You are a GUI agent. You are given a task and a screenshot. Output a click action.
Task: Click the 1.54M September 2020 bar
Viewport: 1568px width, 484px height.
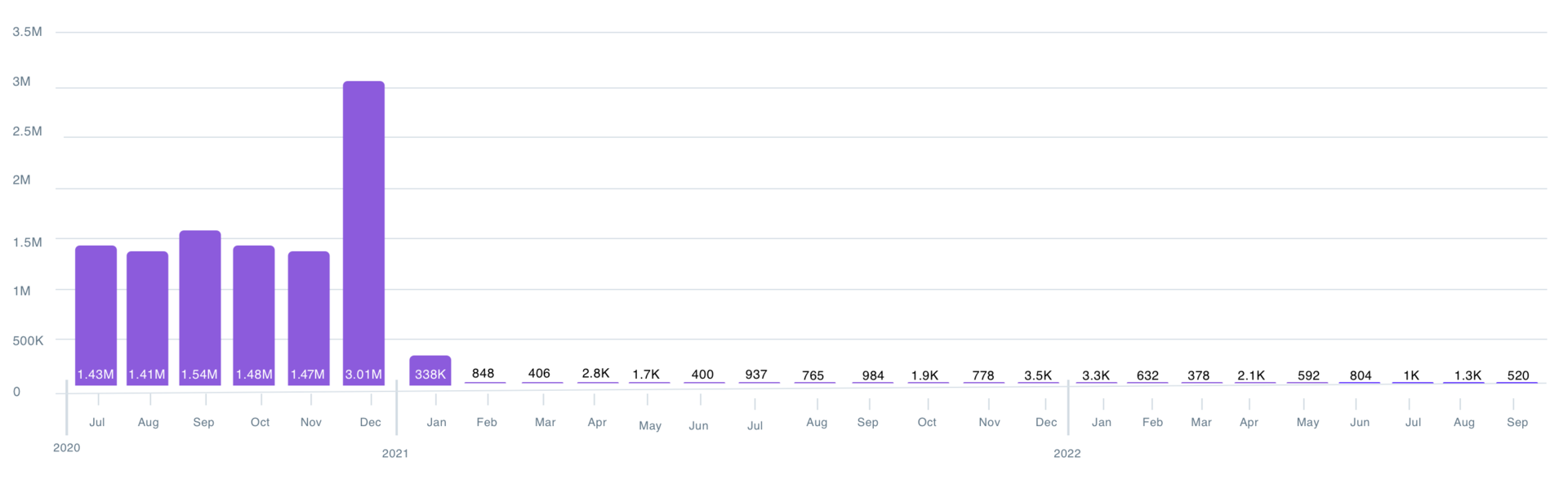coord(200,307)
